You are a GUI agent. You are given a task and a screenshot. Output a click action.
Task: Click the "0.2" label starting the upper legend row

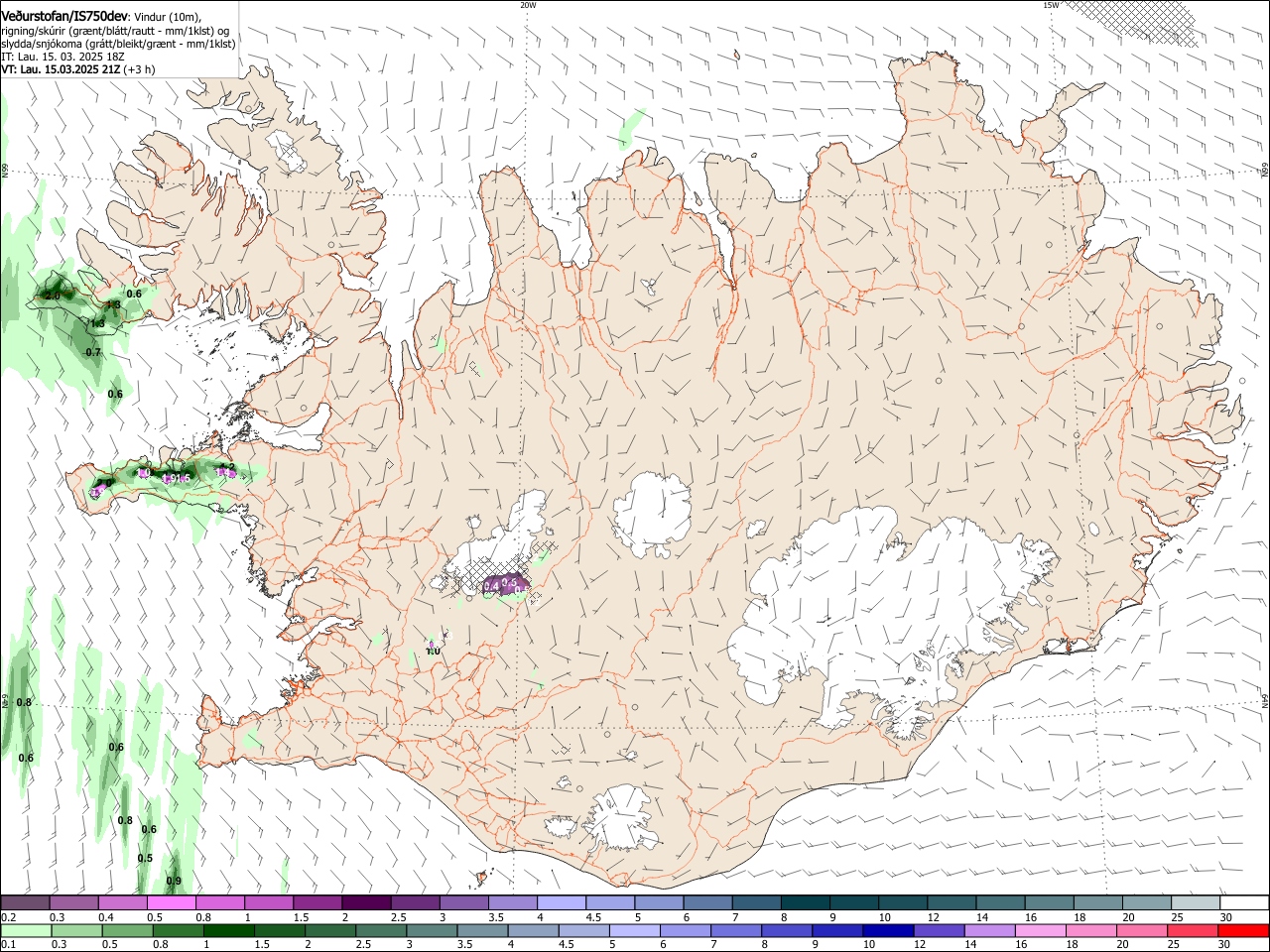point(7,917)
